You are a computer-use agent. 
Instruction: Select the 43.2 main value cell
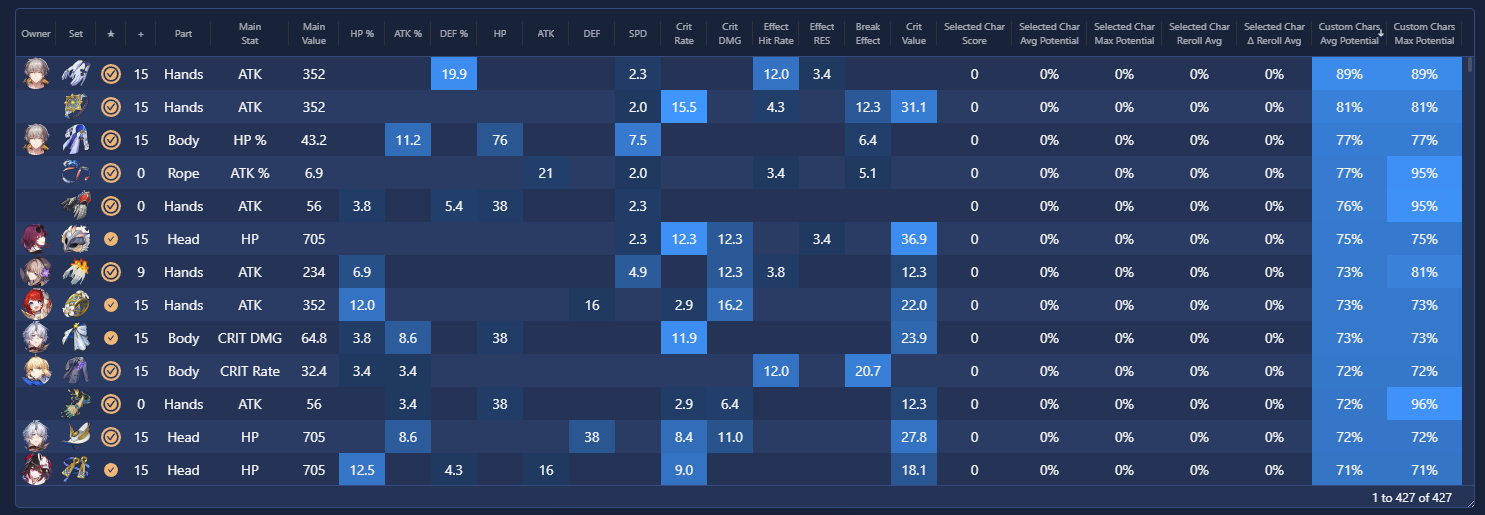click(x=314, y=140)
